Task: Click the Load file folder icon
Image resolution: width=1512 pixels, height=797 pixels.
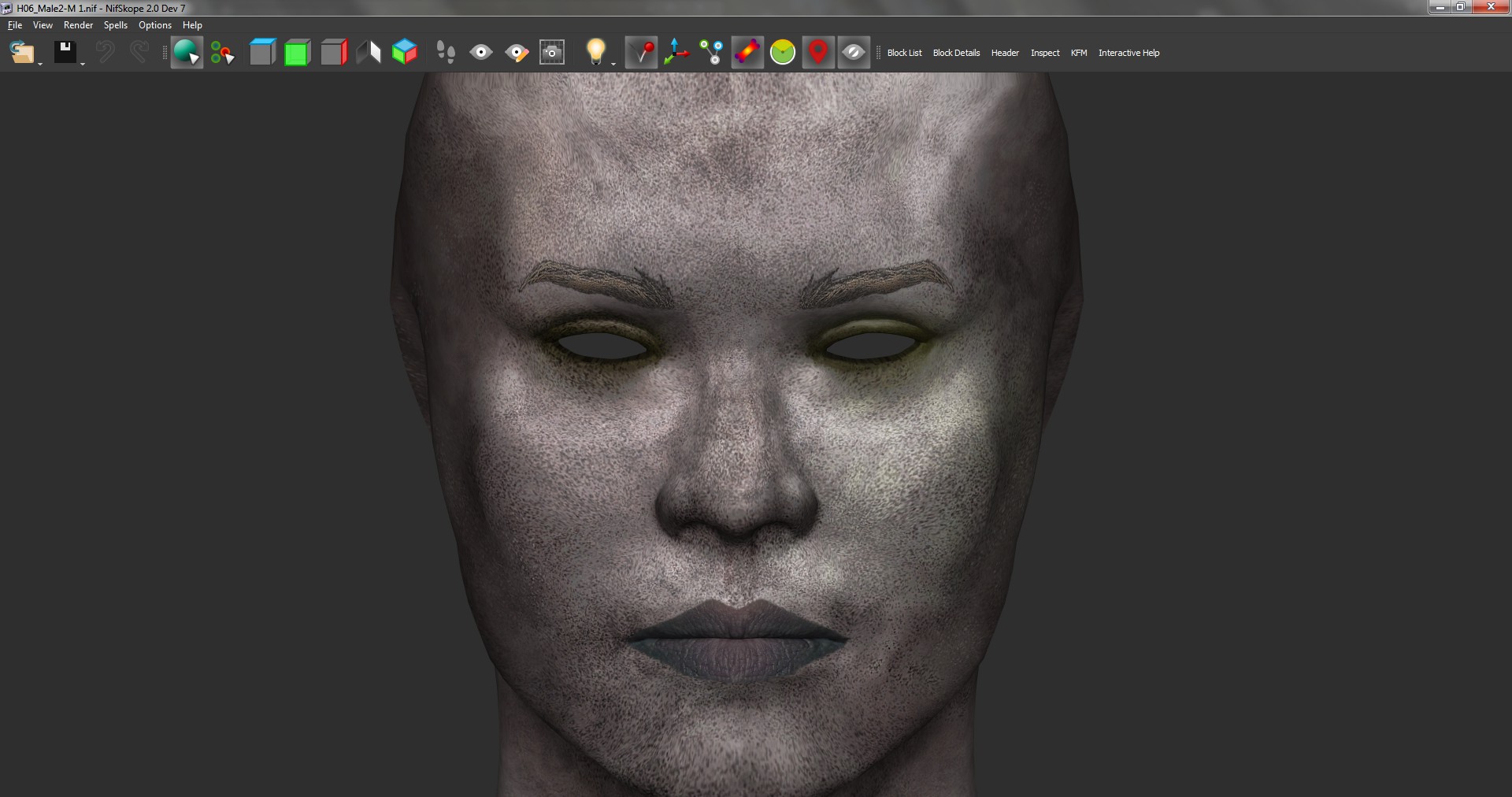Action: (x=21, y=53)
